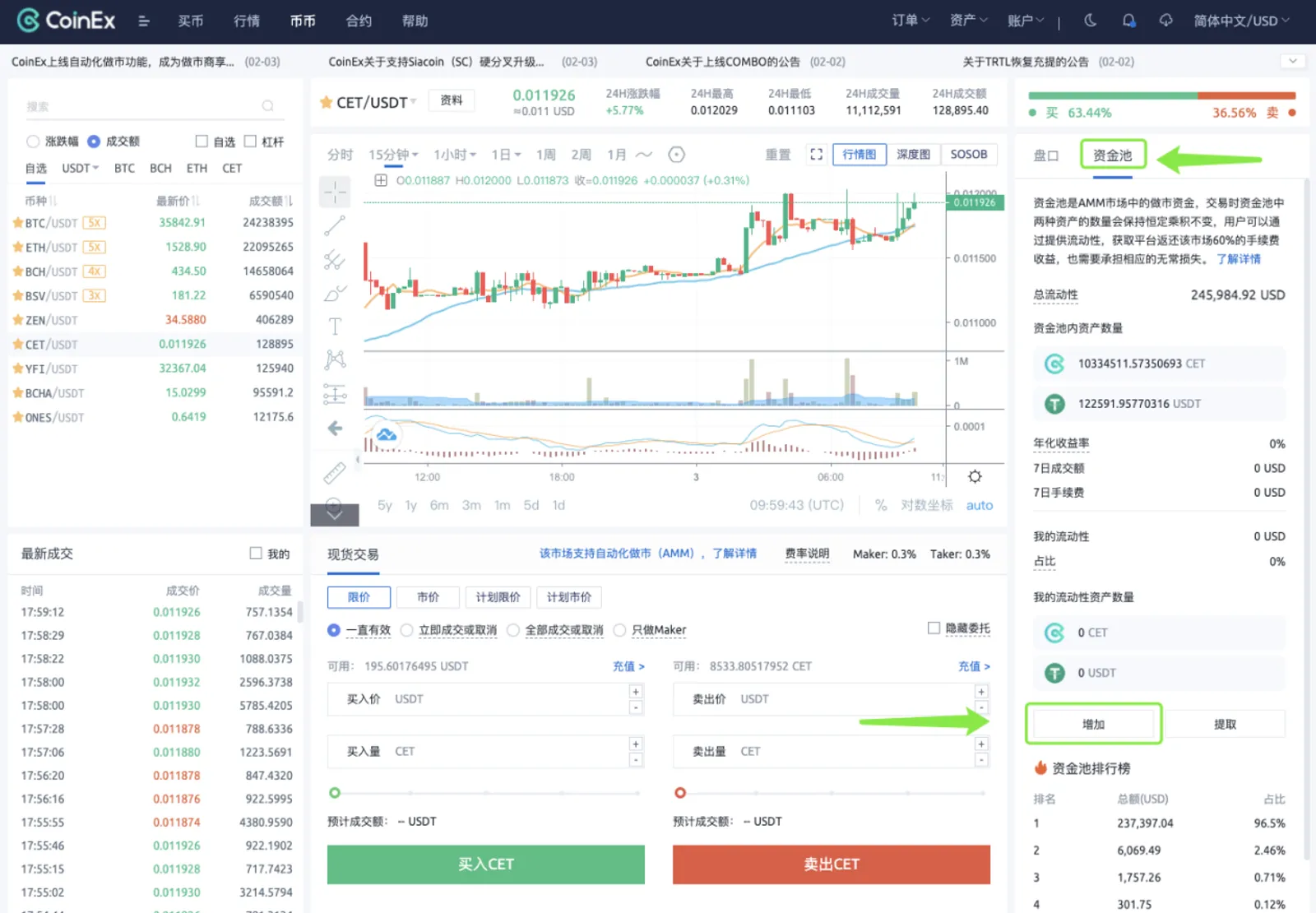Click the CoinEx logo
The height and width of the screenshot is (913, 1316).
tap(66, 21)
